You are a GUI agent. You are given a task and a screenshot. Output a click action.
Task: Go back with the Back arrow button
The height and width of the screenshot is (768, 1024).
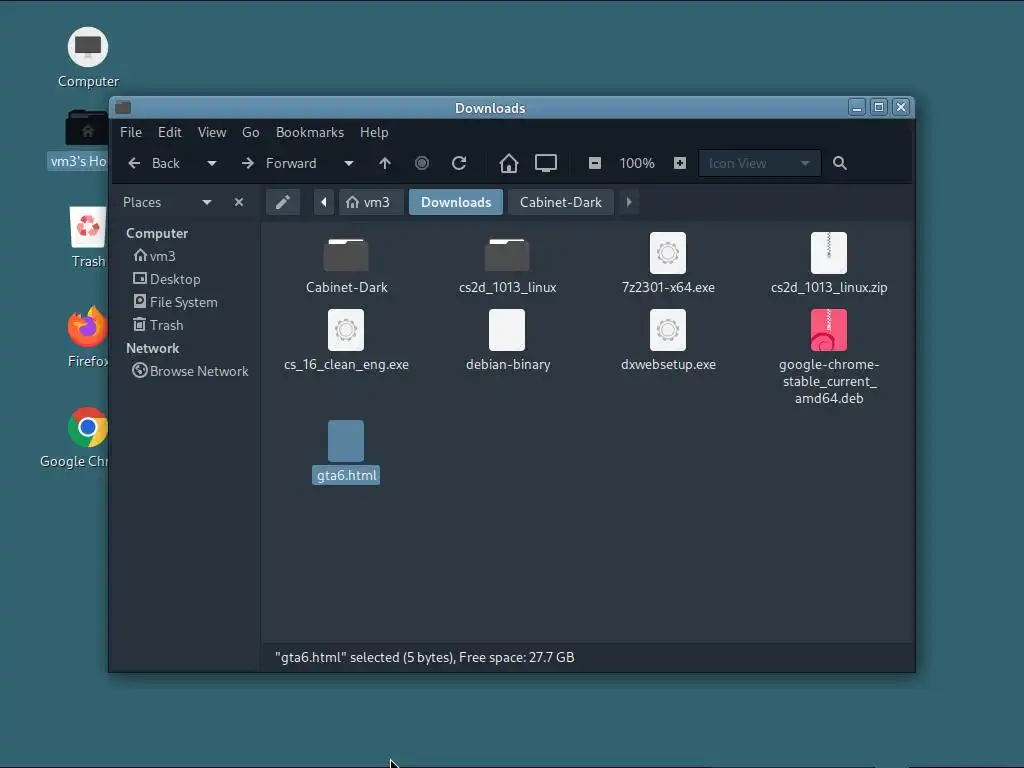coord(154,163)
